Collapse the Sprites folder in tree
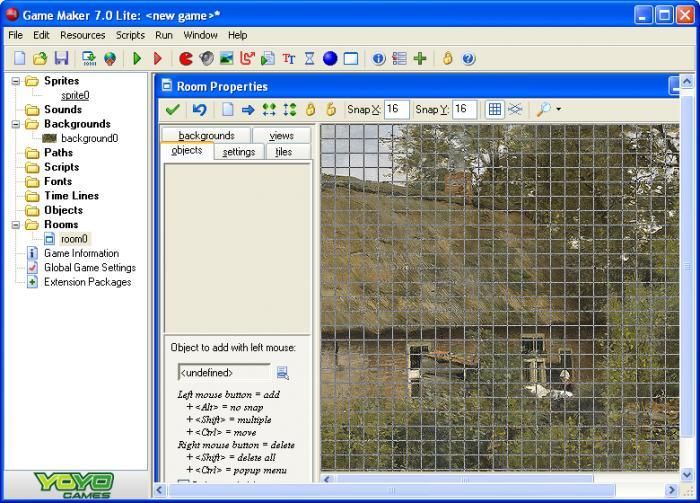 pos(16,81)
